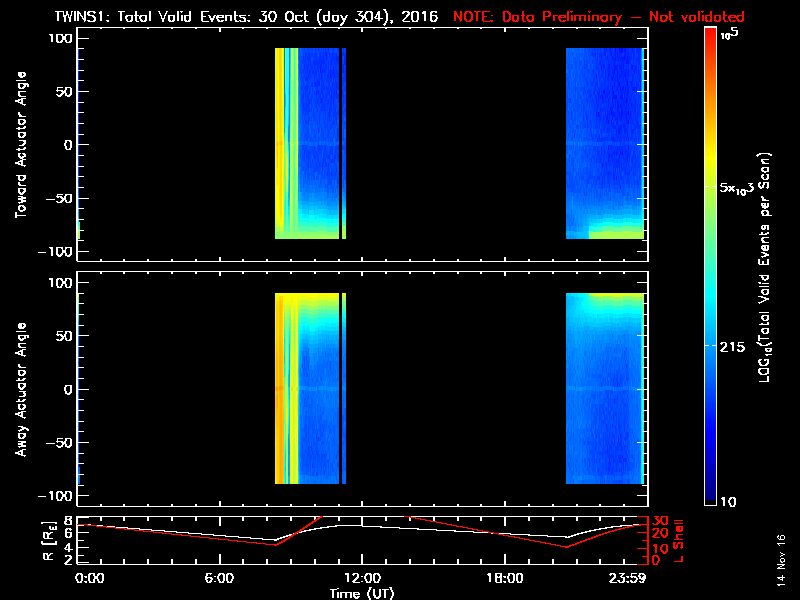Image resolution: width=800 pixels, height=600 pixels.
Task: Click the '4' tick on the R axis
Action: 69,548
